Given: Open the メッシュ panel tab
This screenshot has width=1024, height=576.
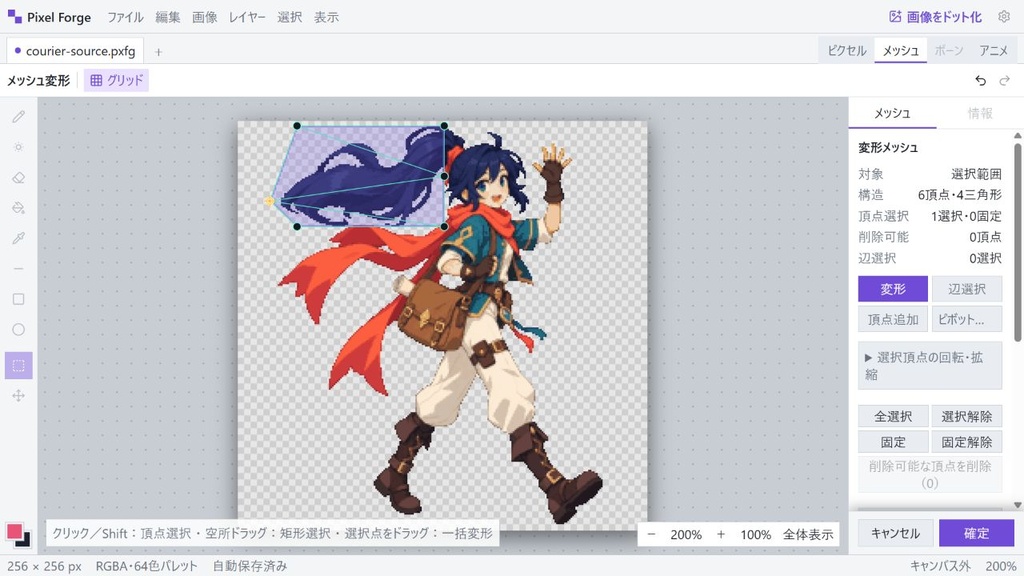Looking at the screenshot, I should tap(892, 113).
